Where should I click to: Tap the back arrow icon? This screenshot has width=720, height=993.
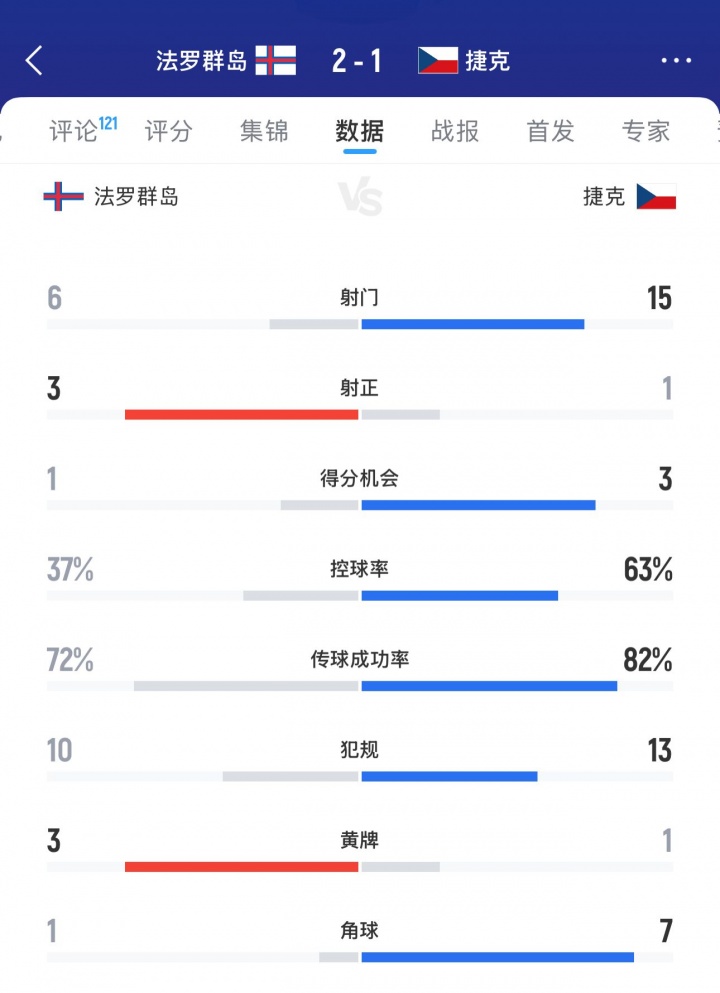(34, 60)
